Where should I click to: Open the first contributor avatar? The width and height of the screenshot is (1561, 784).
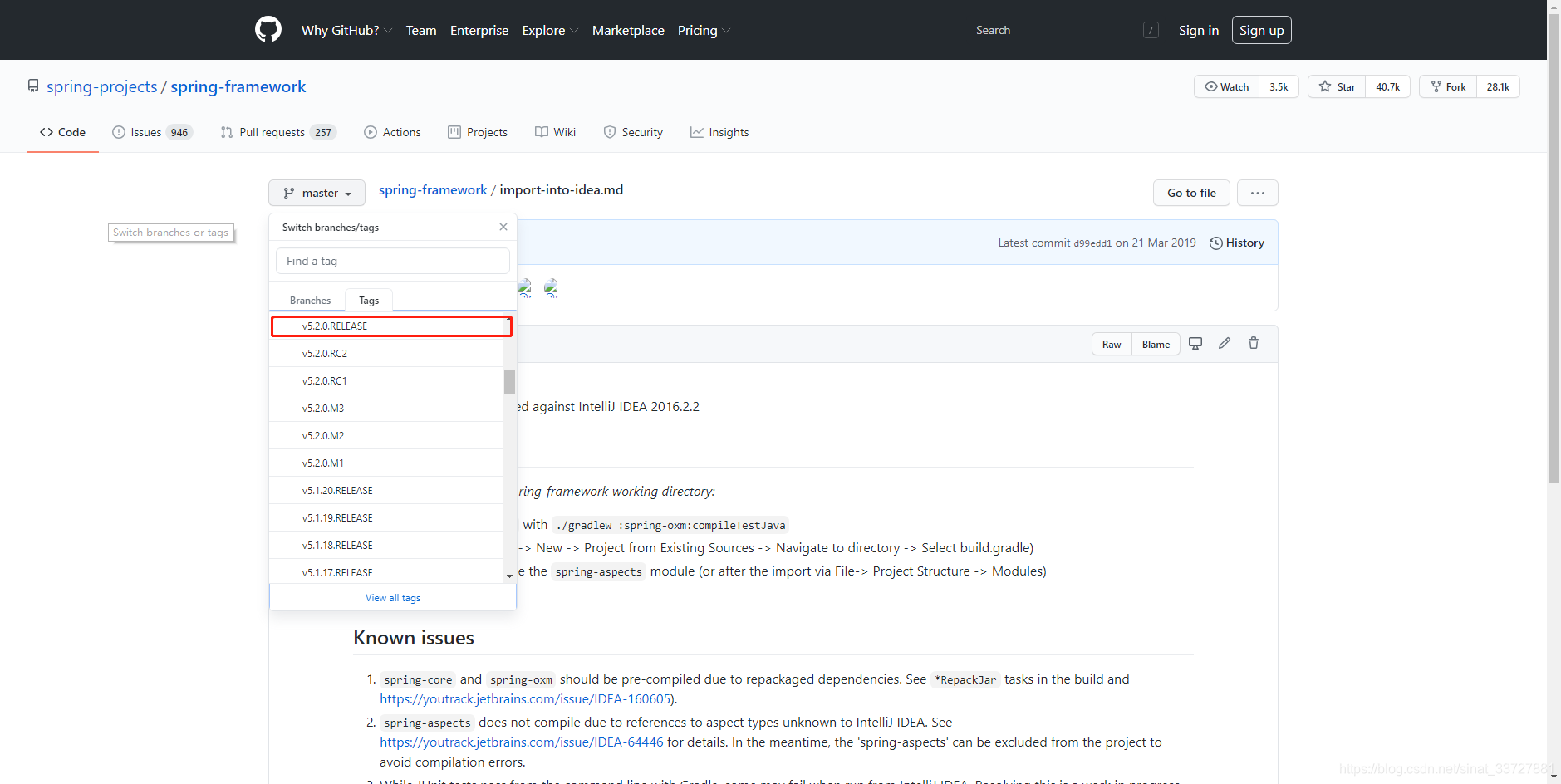click(525, 287)
